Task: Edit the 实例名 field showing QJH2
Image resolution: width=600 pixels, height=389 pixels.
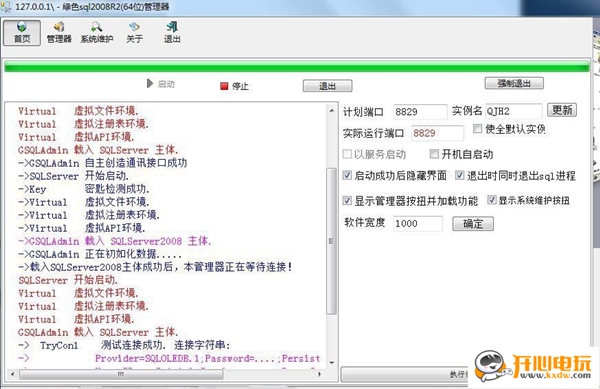Action: pos(514,111)
